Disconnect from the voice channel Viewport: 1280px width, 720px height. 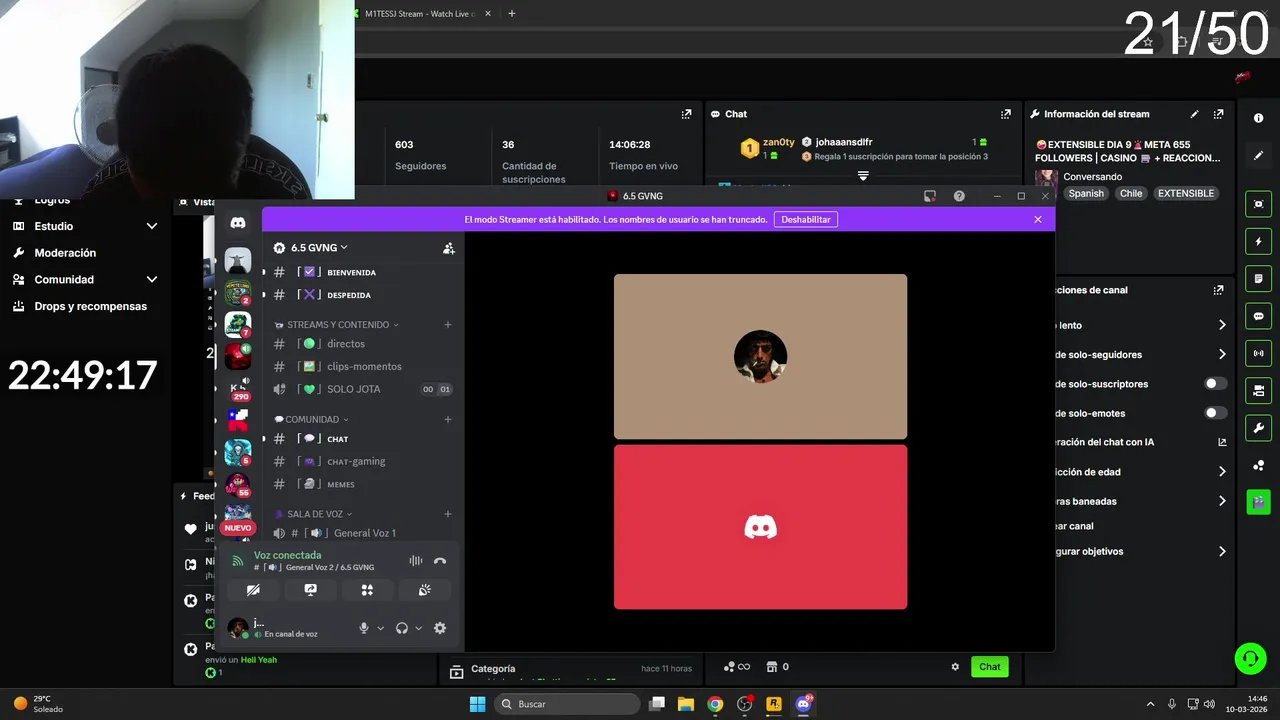pyautogui.click(x=440, y=561)
